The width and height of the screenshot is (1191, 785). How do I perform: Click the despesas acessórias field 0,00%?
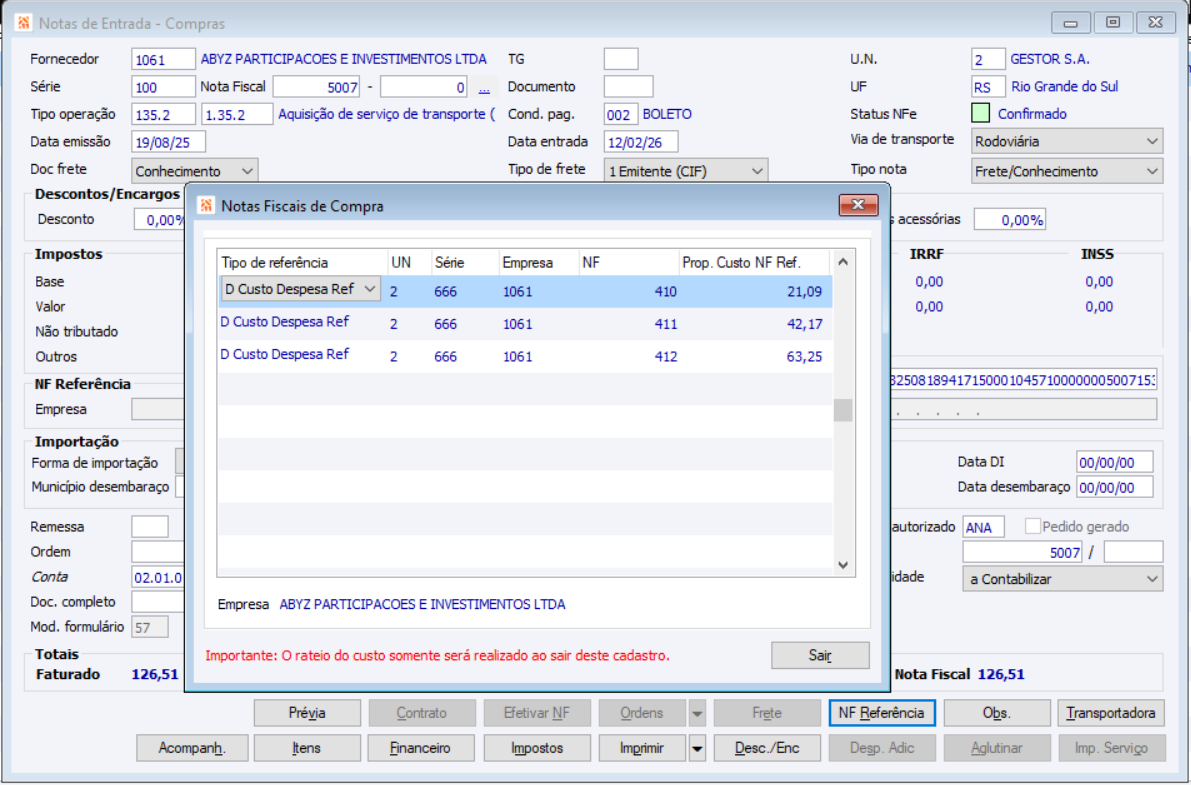(1009, 220)
